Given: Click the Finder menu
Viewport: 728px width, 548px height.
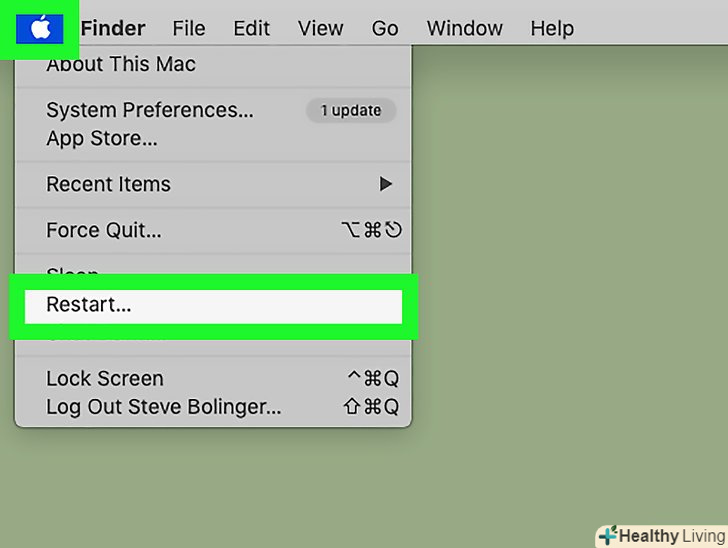Looking at the screenshot, I should [113, 29].
